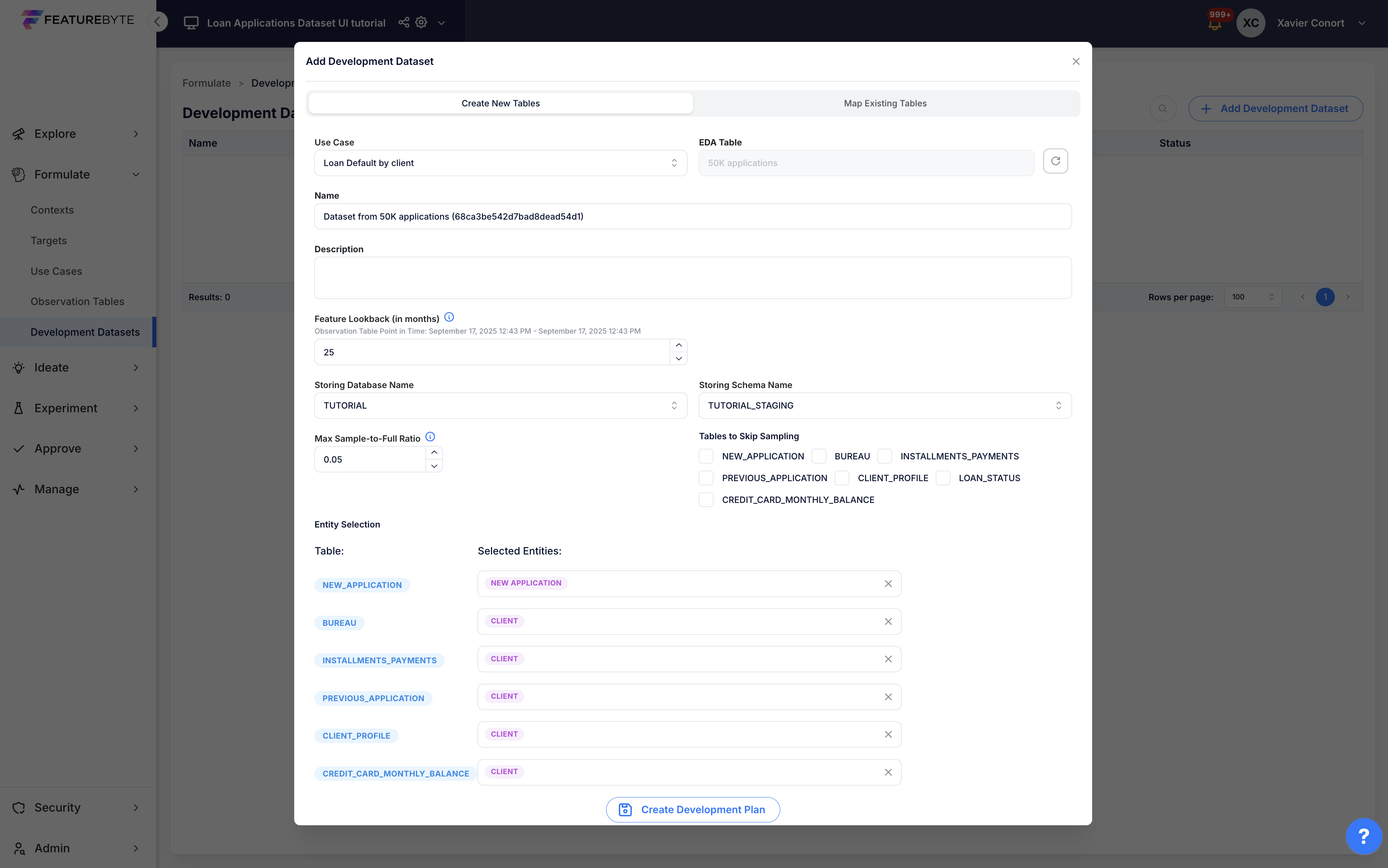Switch to Map Existing Tables tab
The height and width of the screenshot is (868, 1388).
885,103
